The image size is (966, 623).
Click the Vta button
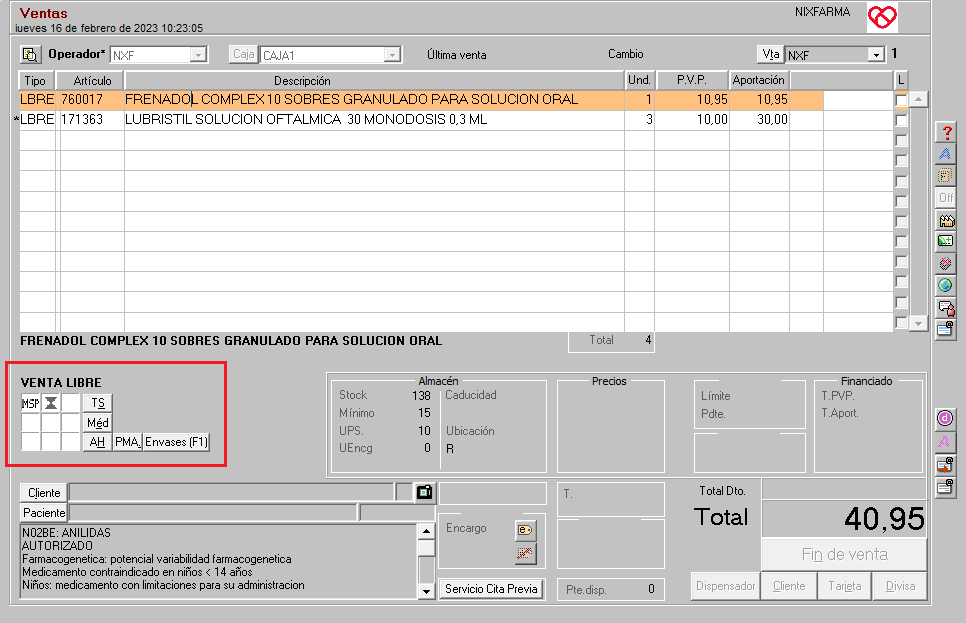click(x=771, y=54)
